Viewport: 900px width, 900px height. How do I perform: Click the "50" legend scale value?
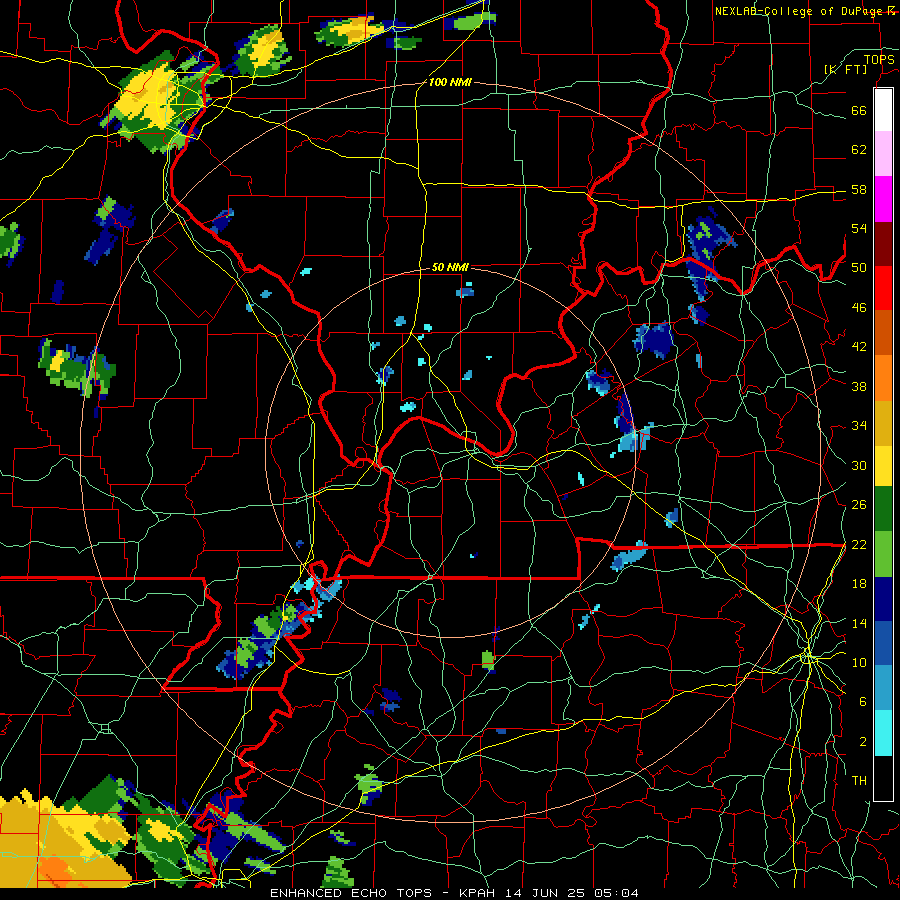pyautogui.click(x=859, y=268)
